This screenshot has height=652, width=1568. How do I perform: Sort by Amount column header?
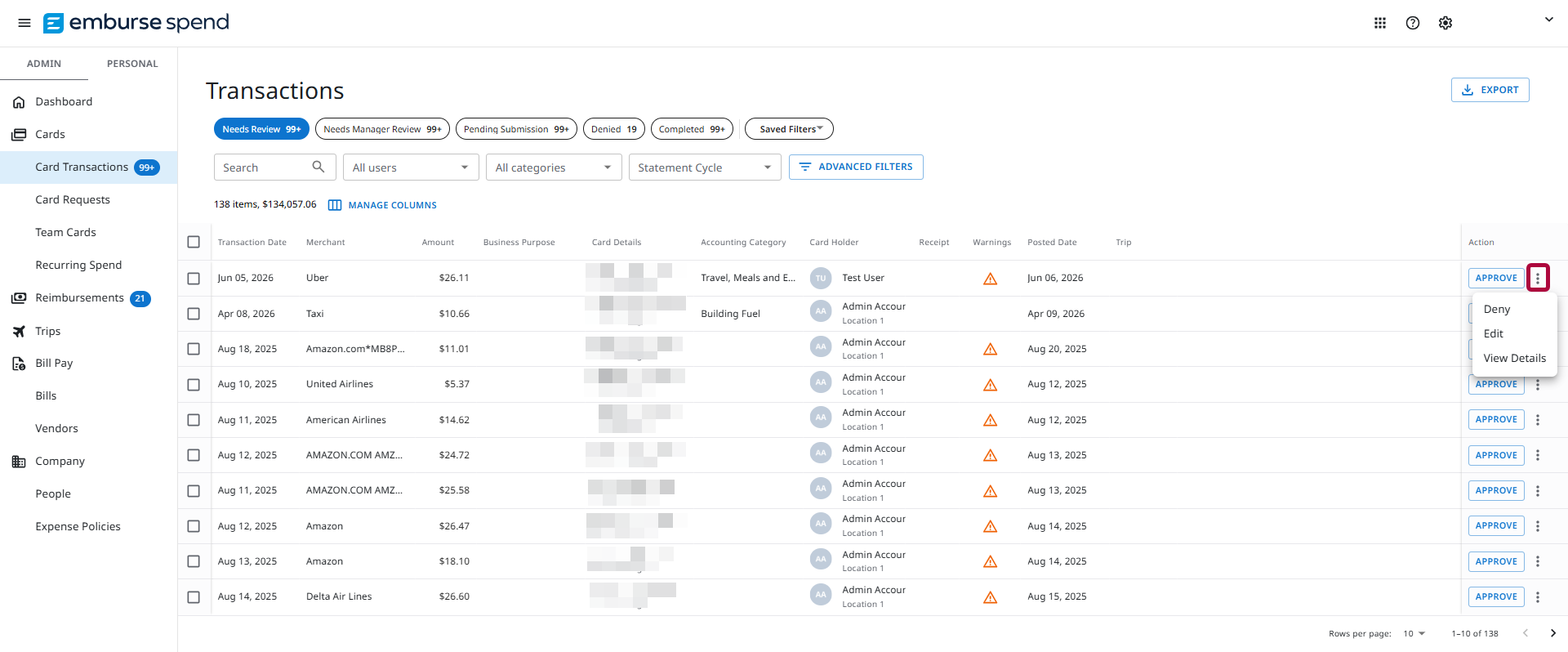(438, 243)
